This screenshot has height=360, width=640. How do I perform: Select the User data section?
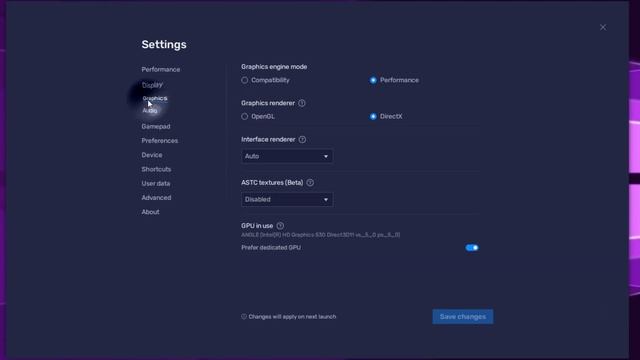(x=156, y=184)
